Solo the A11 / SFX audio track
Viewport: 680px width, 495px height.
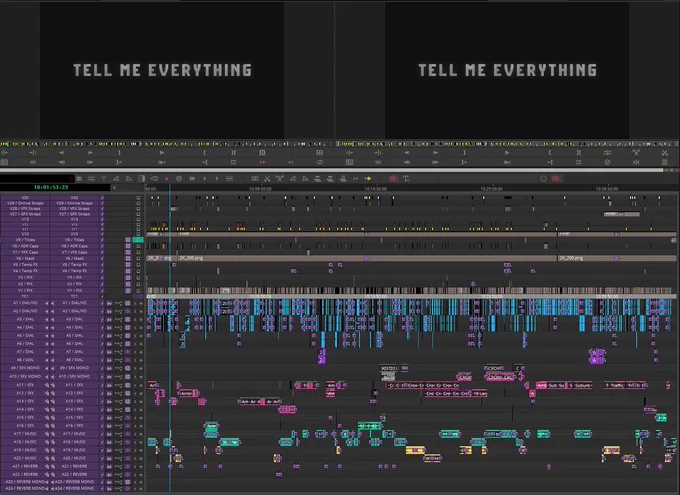click(135, 385)
